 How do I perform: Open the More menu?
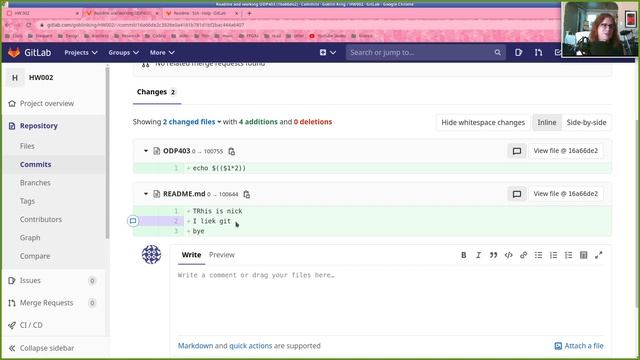point(162,53)
